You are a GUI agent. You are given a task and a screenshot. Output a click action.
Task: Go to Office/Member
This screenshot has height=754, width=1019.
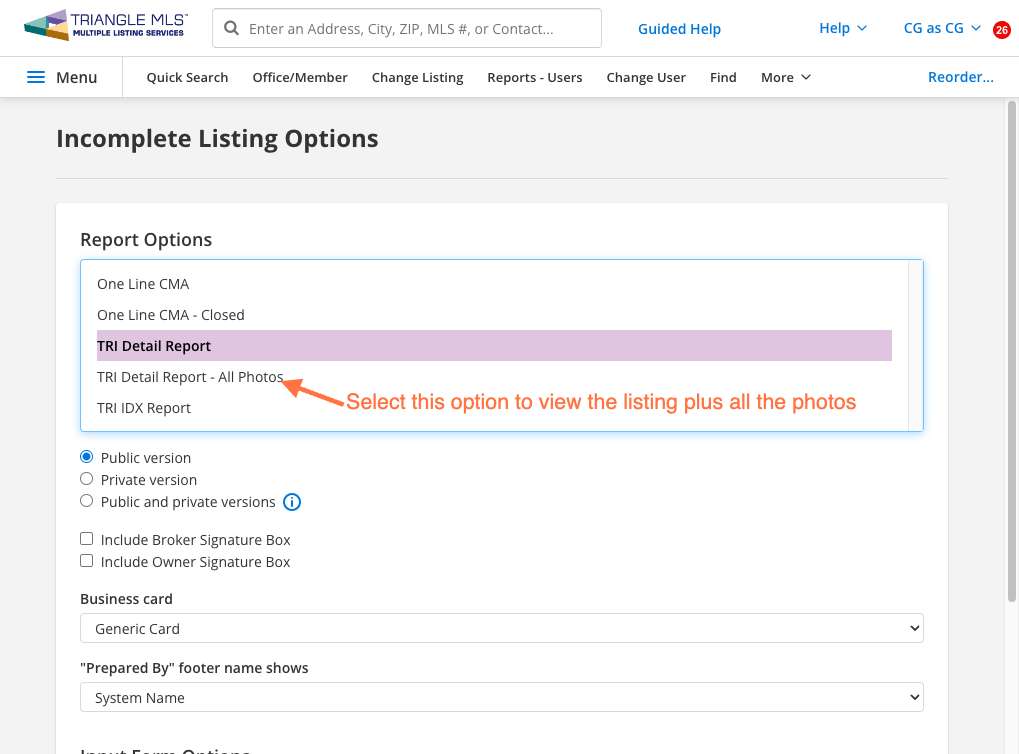pyautogui.click(x=300, y=77)
